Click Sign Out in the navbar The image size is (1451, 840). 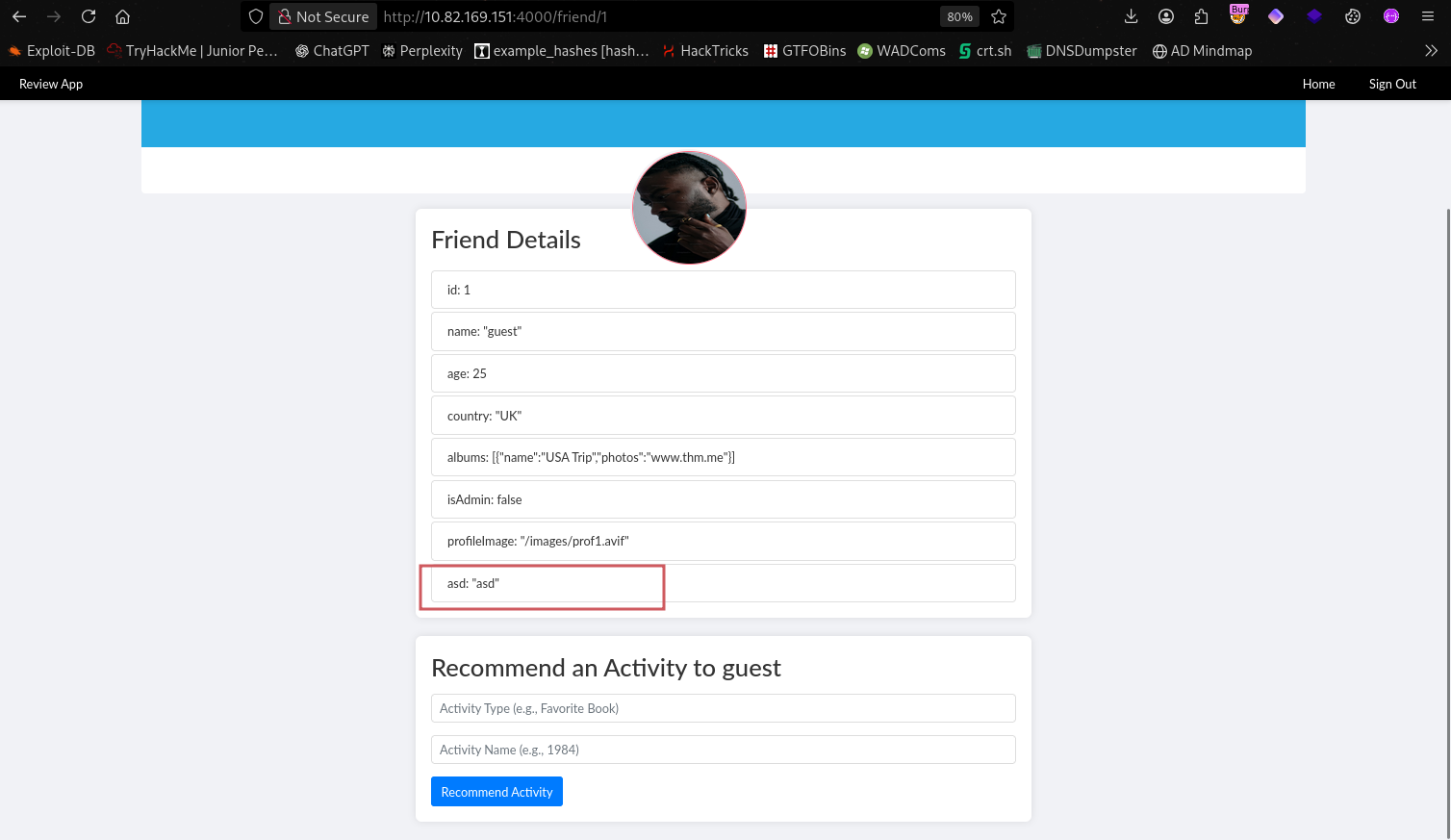(x=1392, y=84)
